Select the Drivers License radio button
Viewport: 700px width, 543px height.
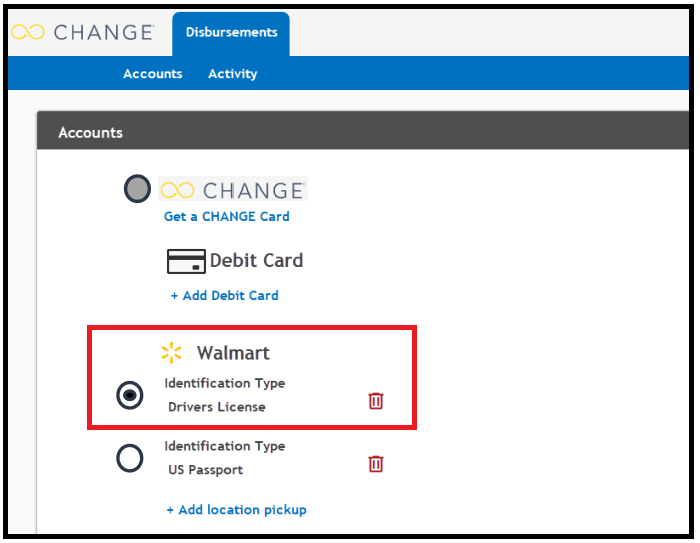[130, 395]
